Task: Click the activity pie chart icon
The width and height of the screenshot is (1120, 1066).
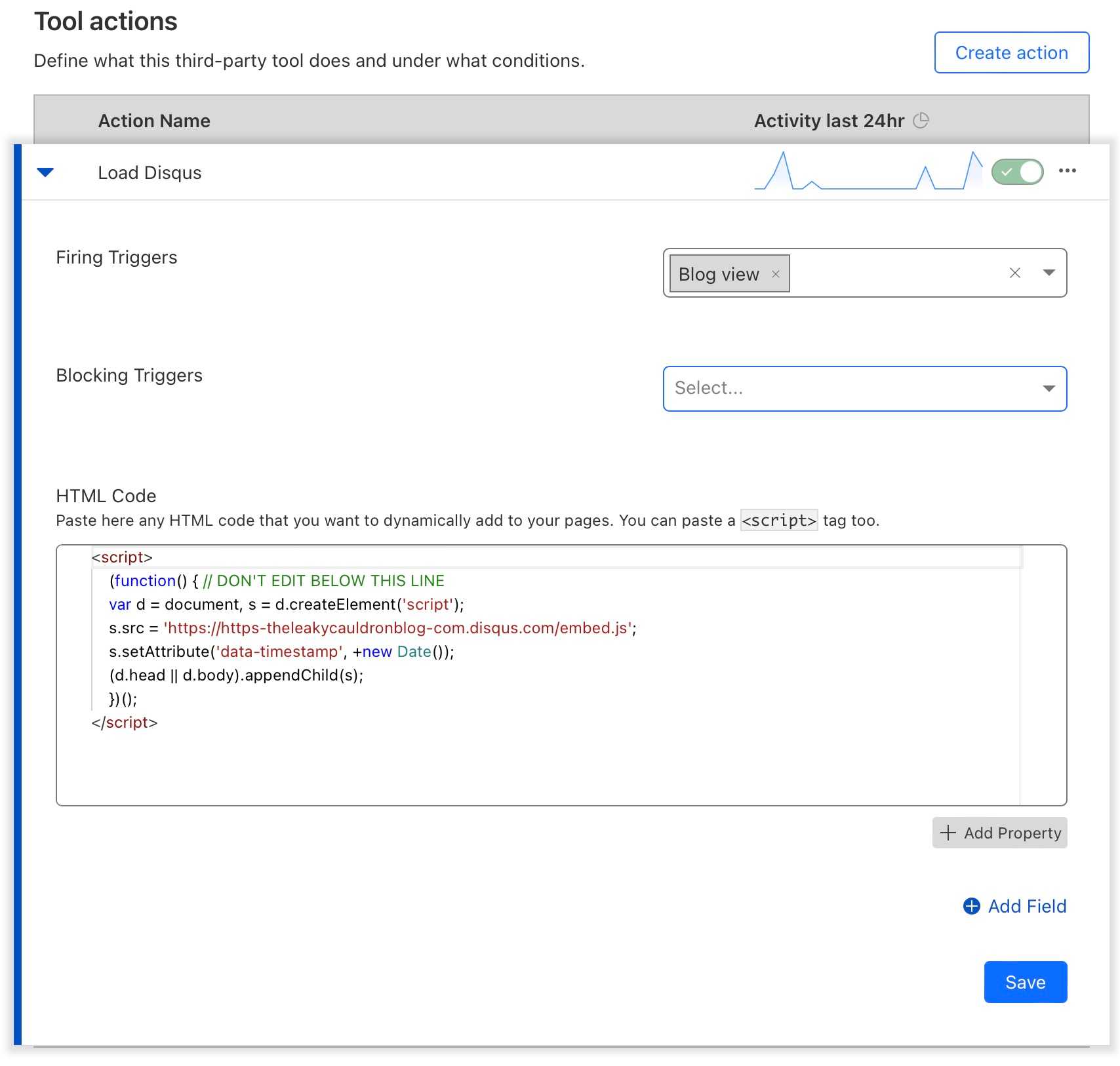Action: click(921, 121)
